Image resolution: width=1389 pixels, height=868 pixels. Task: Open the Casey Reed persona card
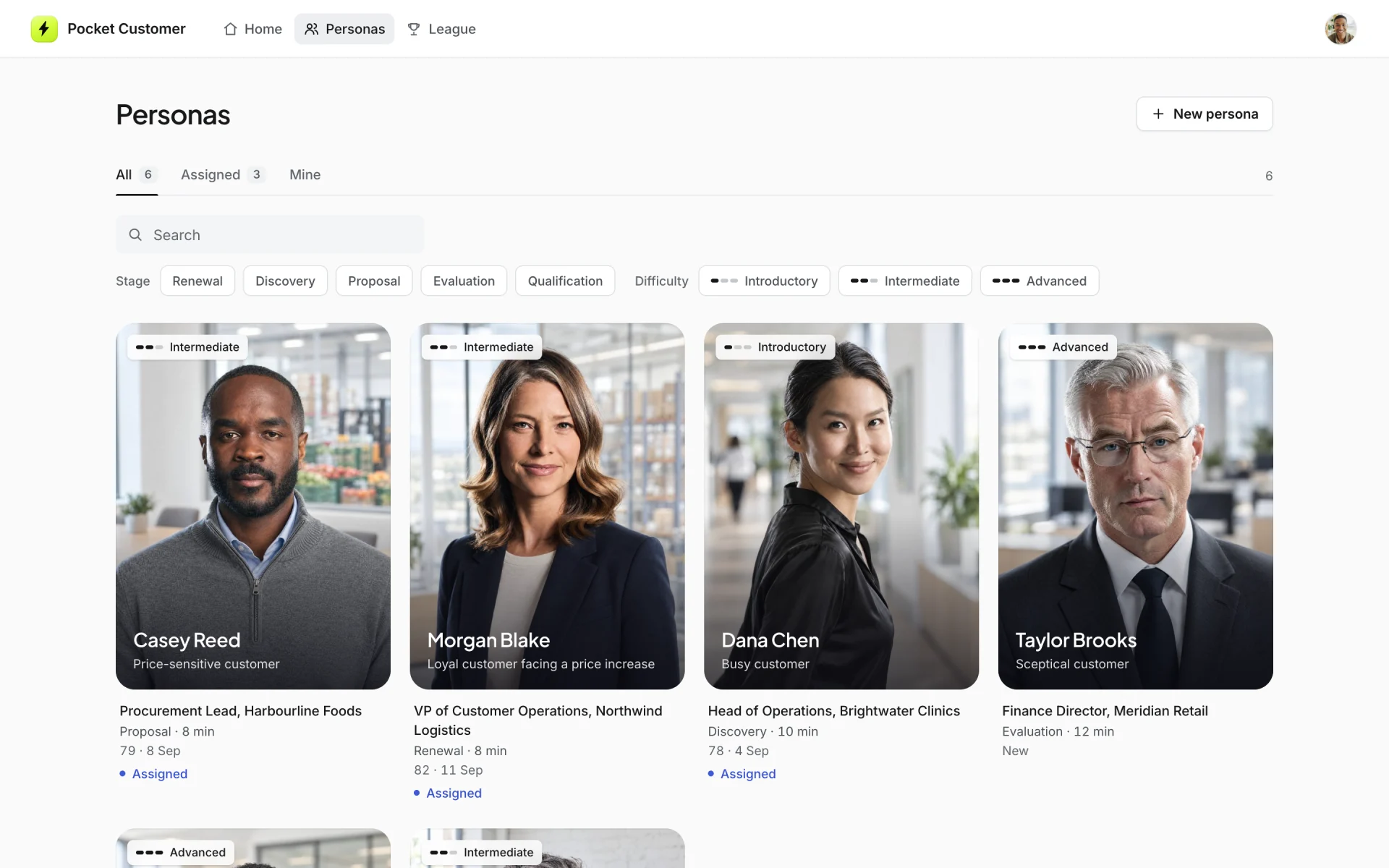click(253, 506)
